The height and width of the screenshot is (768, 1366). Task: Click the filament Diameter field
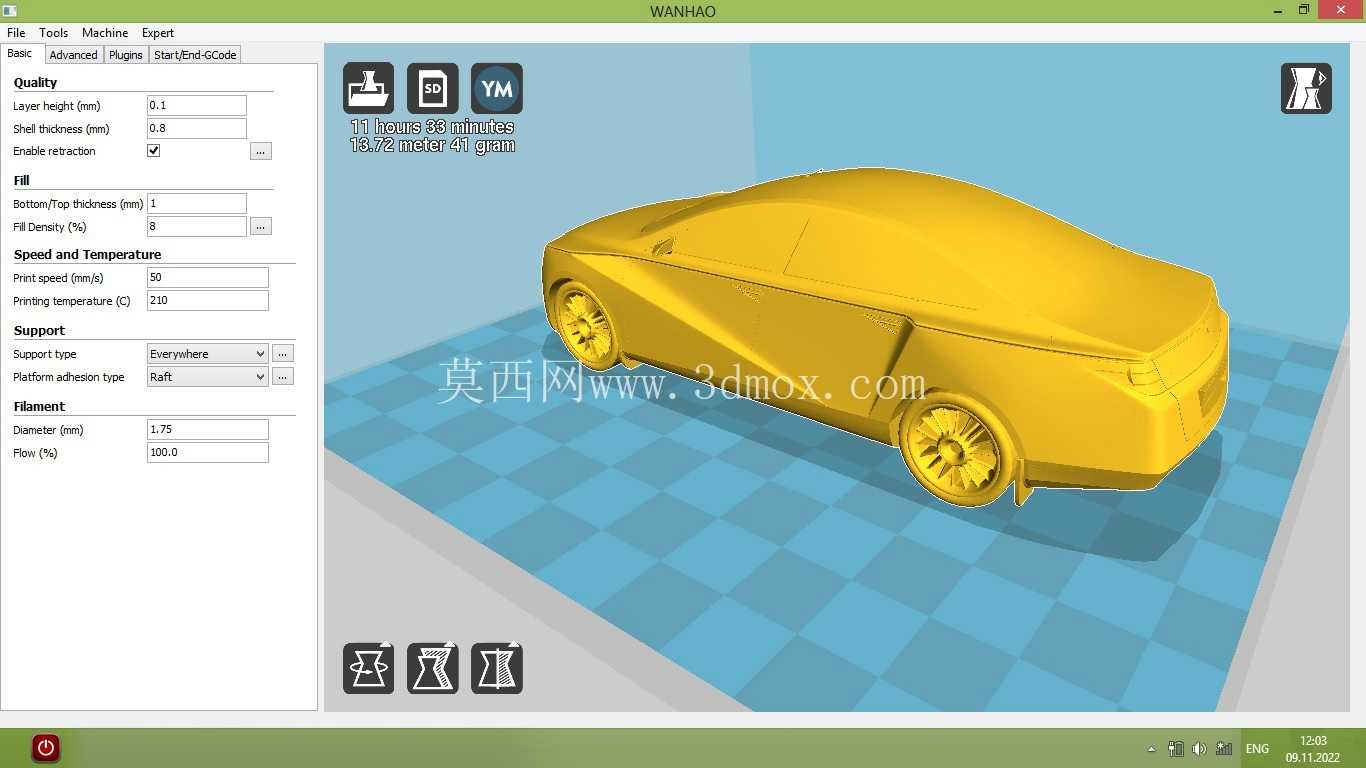[x=208, y=430]
